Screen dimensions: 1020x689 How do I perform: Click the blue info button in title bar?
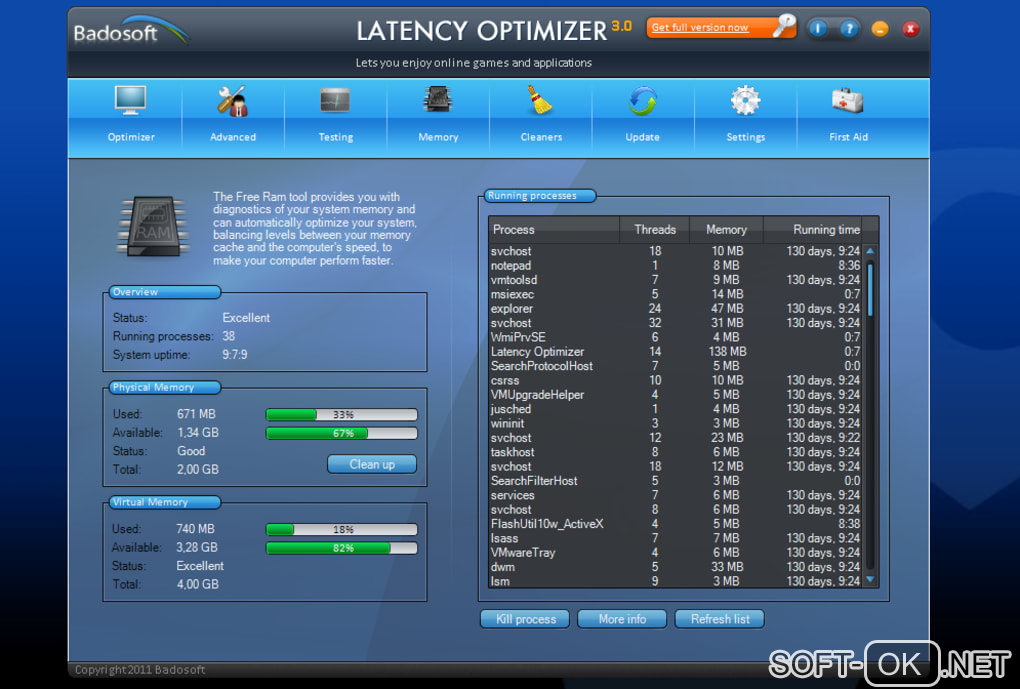(x=818, y=29)
